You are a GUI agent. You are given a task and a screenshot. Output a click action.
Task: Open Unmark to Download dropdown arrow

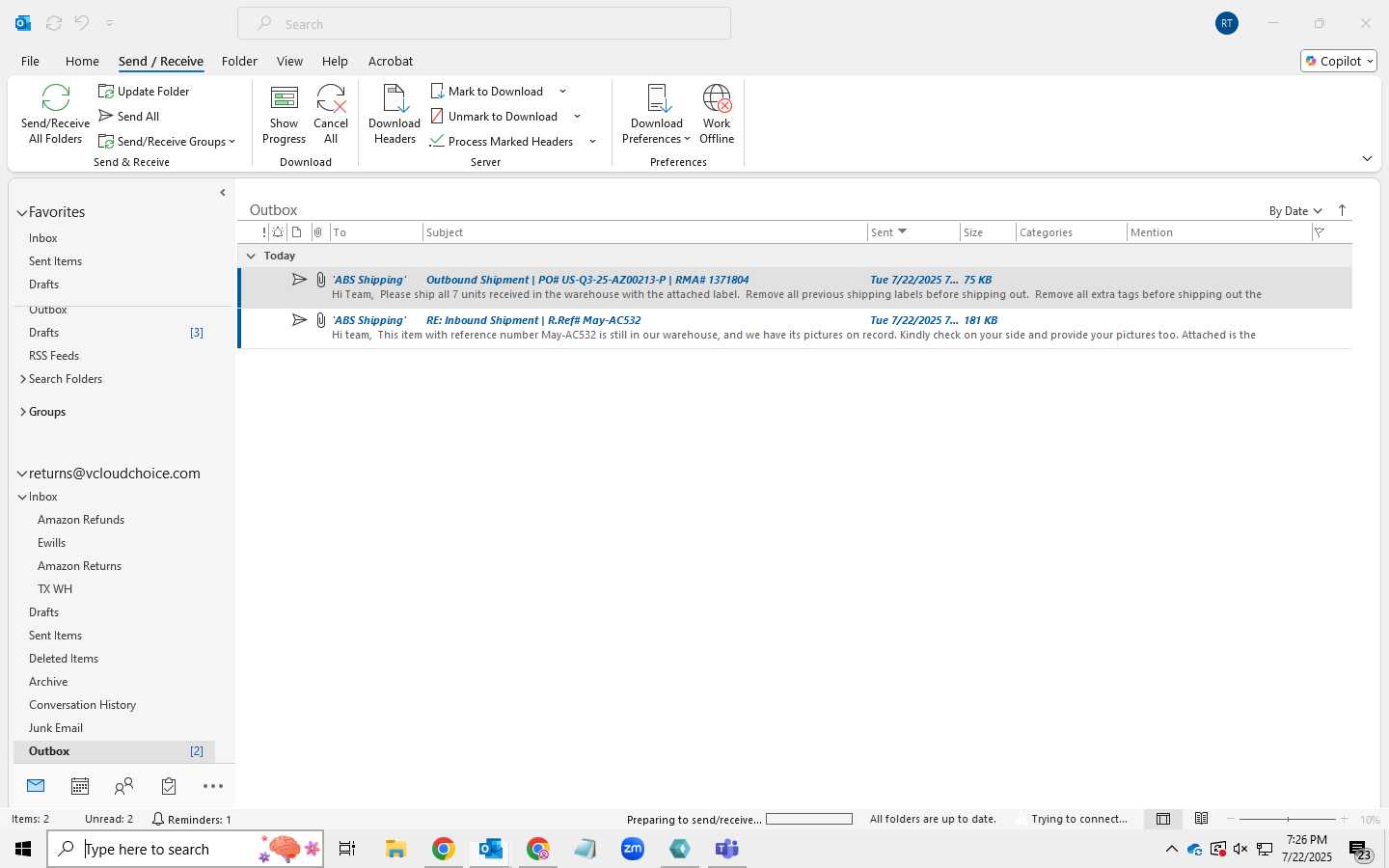tap(577, 117)
